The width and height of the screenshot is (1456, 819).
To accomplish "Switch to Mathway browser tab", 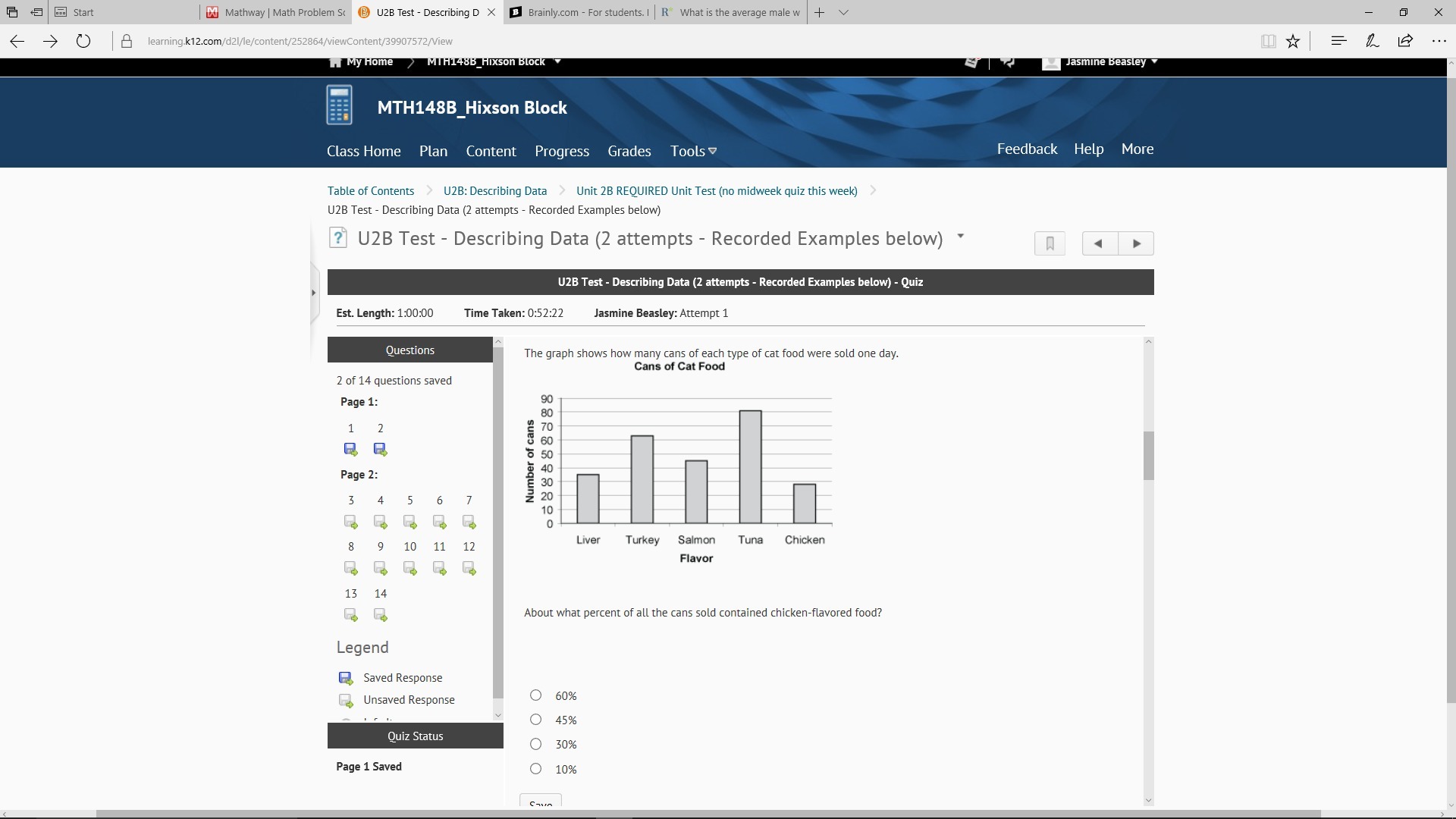I will [277, 12].
